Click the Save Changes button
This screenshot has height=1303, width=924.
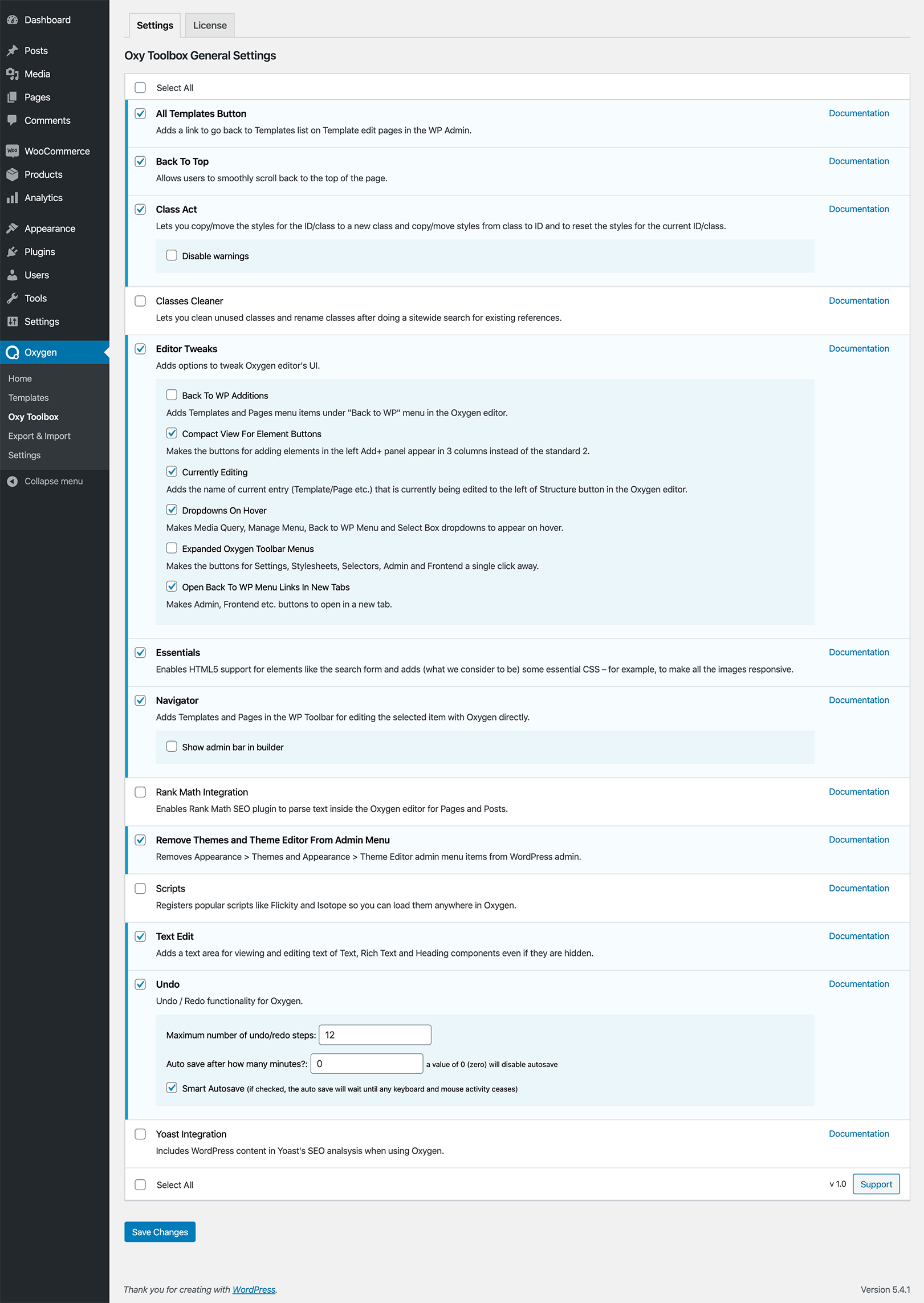point(160,1232)
